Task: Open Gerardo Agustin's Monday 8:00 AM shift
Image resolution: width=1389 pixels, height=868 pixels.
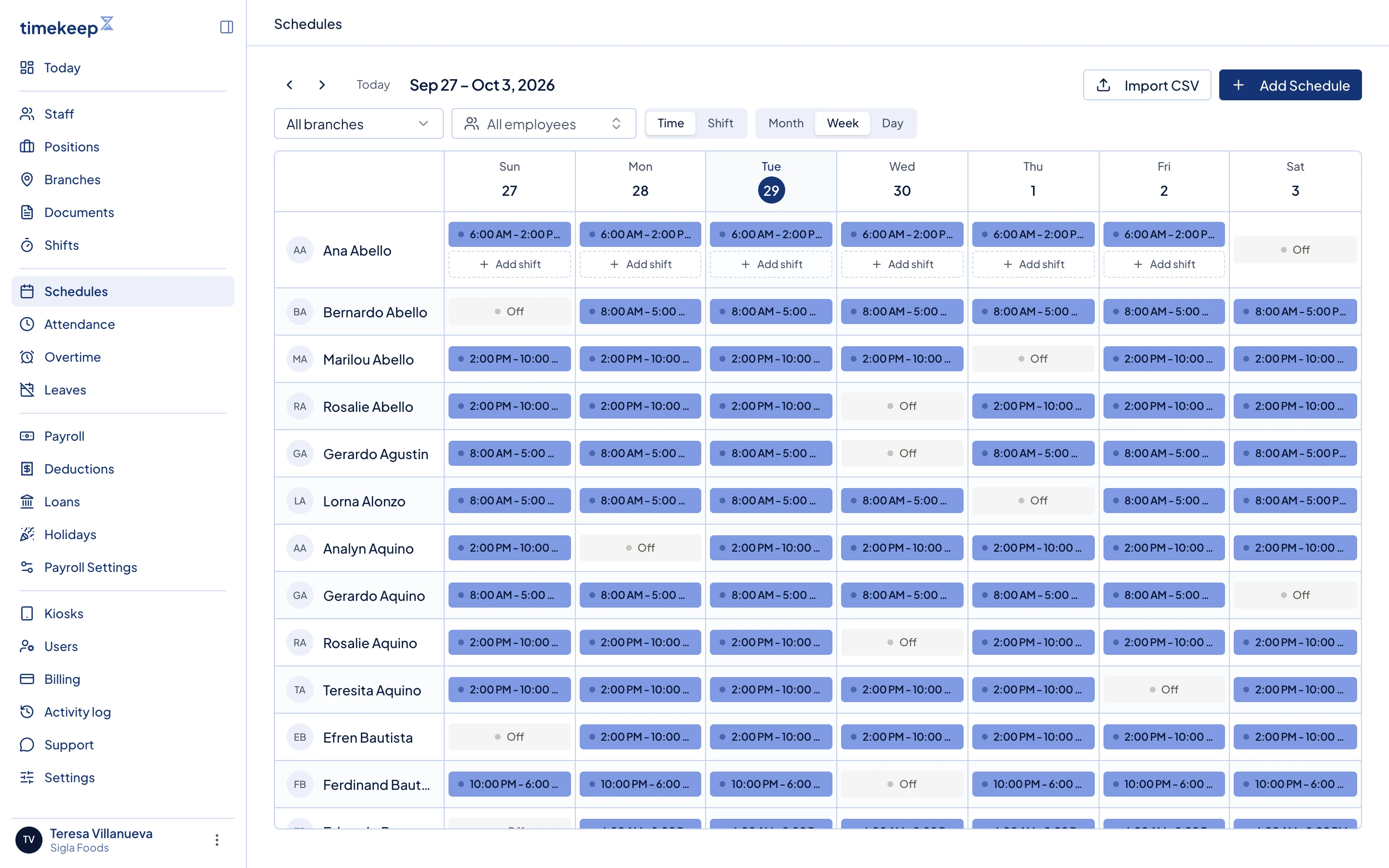Action: (x=640, y=453)
